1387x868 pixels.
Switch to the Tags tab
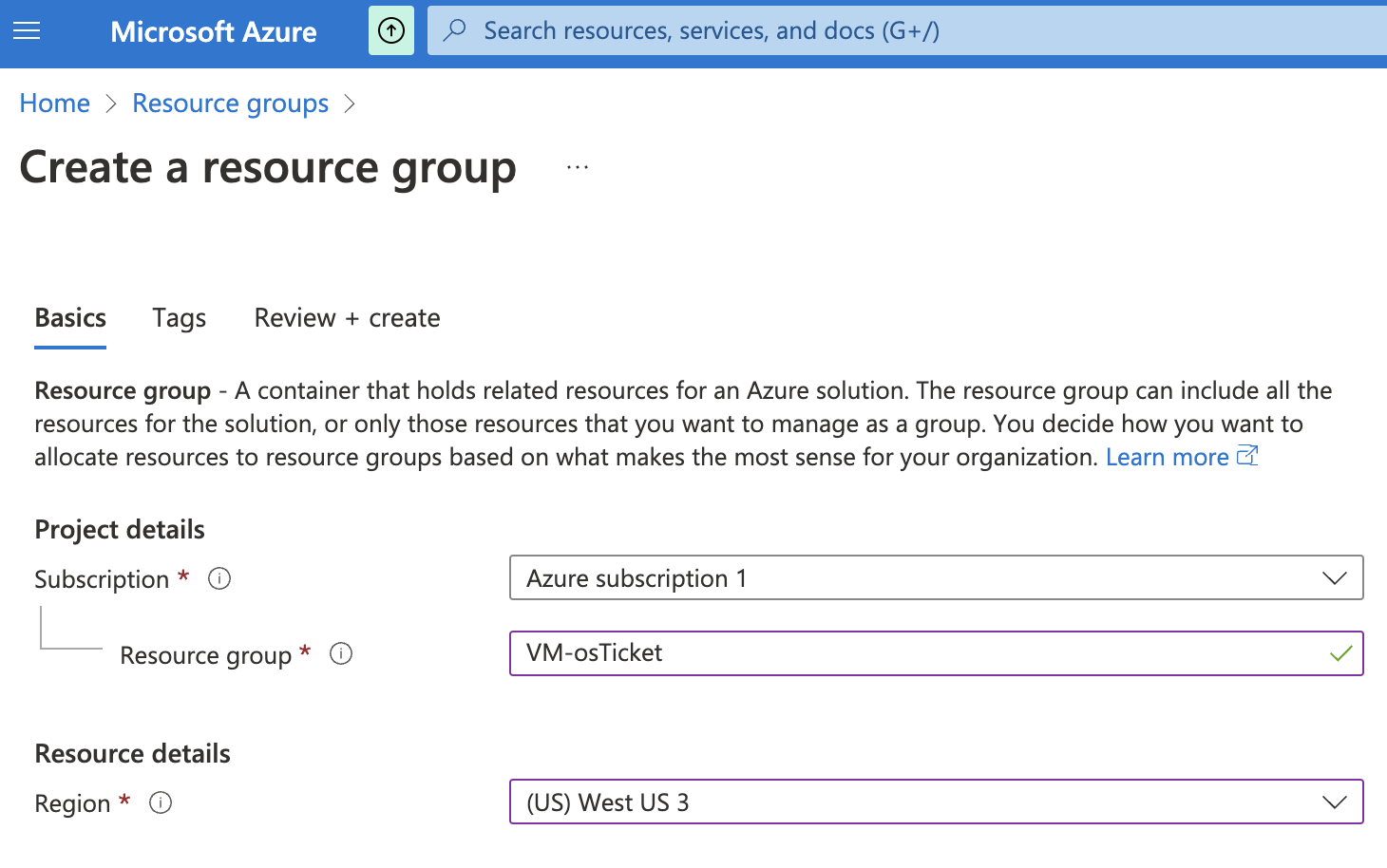[x=180, y=318]
